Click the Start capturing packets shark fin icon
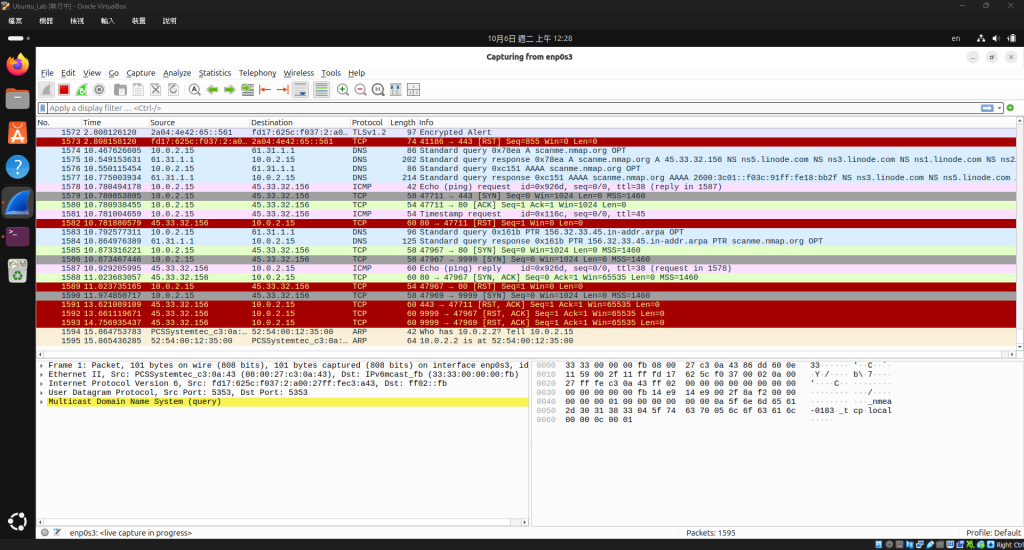 (x=46, y=89)
